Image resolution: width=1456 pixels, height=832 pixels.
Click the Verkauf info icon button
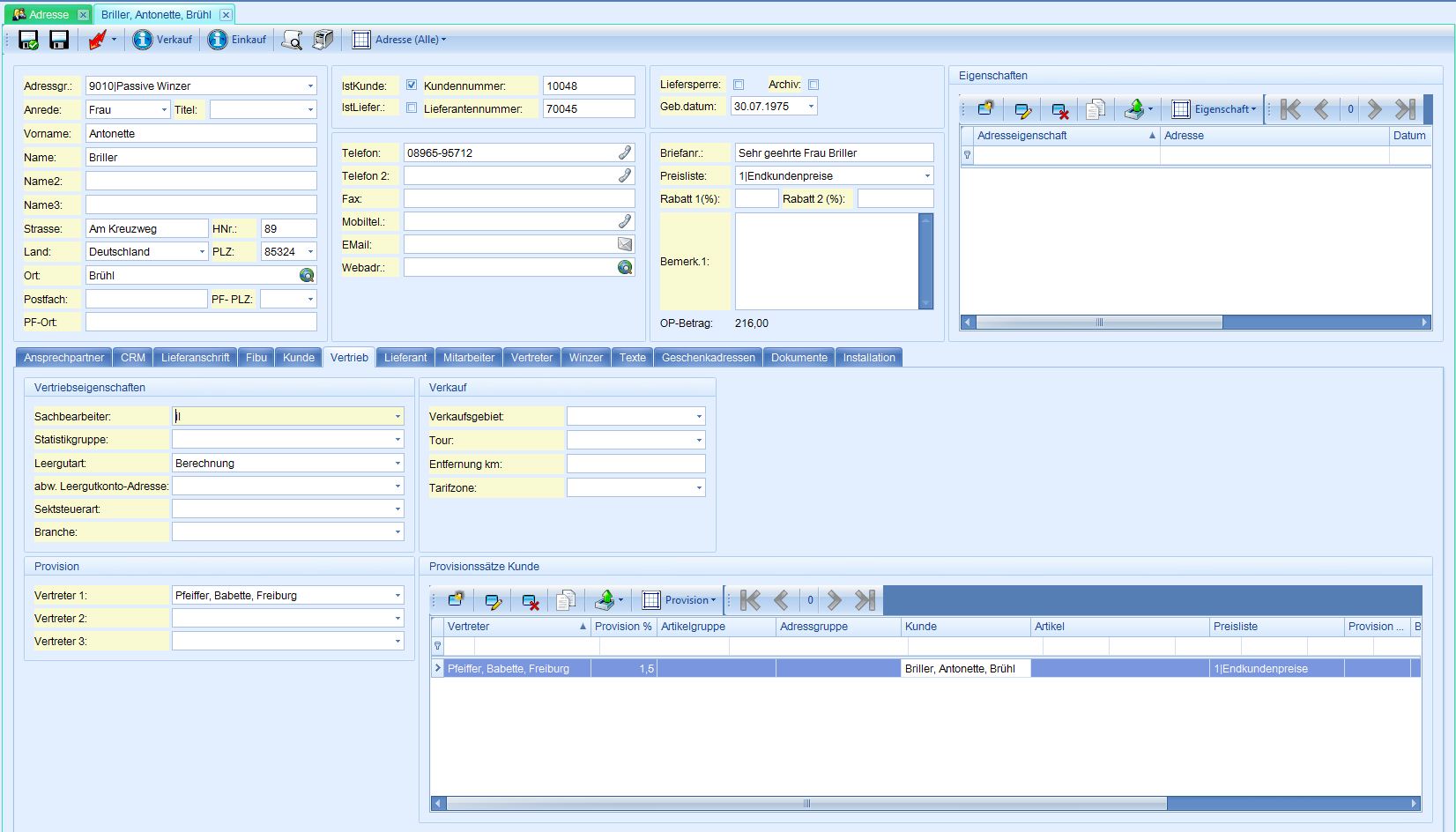click(x=162, y=40)
